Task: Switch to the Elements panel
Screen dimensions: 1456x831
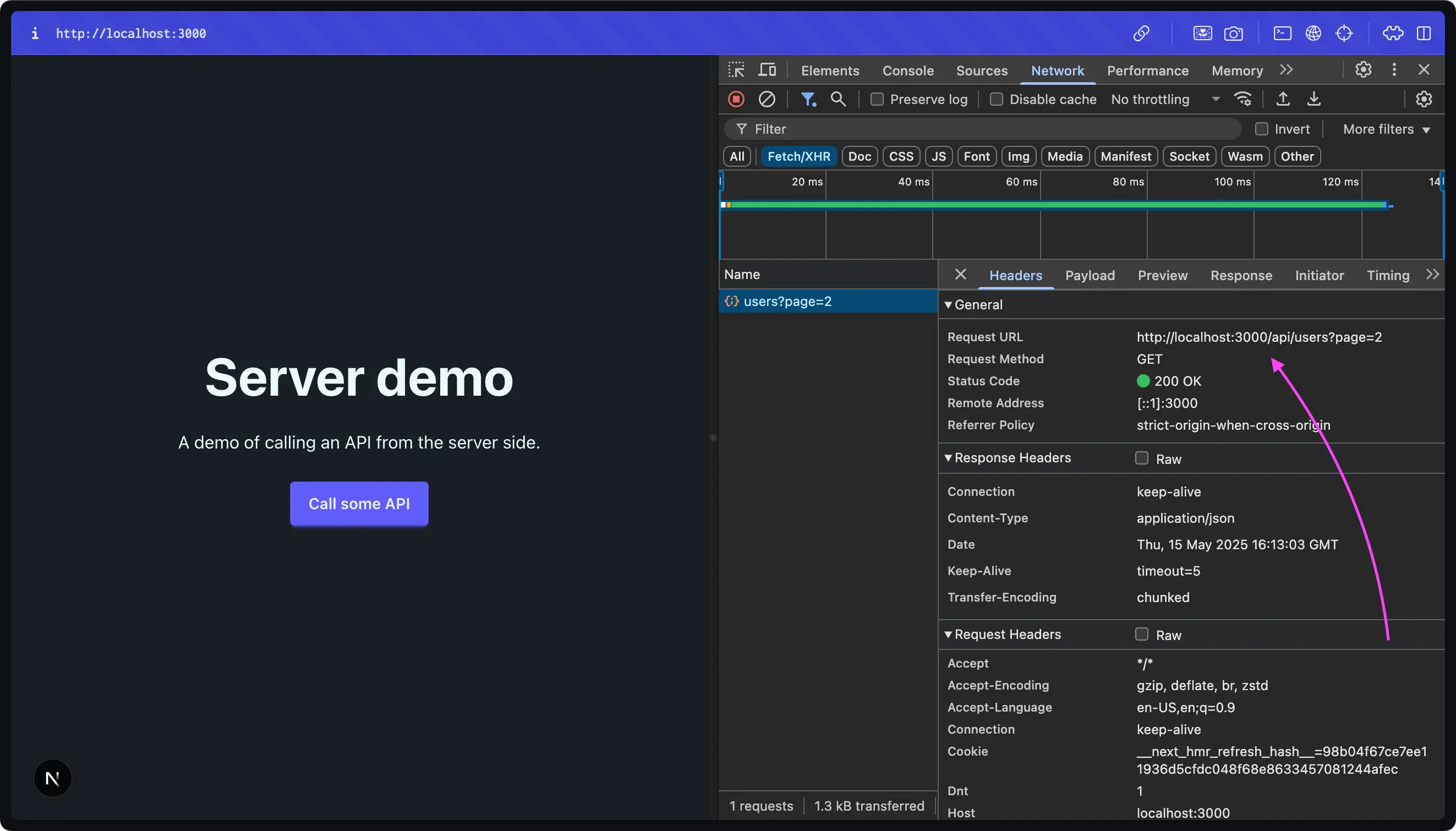Action: (x=830, y=71)
